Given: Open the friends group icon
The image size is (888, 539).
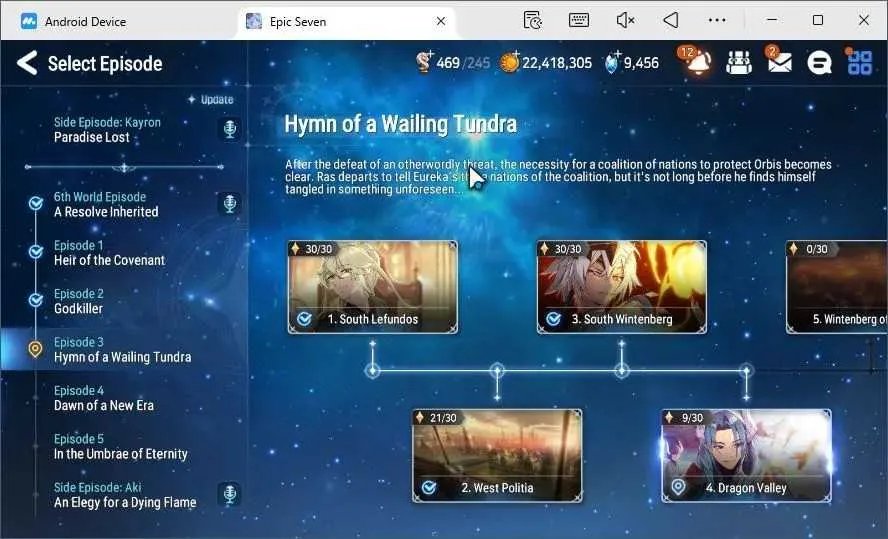Looking at the screenshot, I should coord(739,62).
